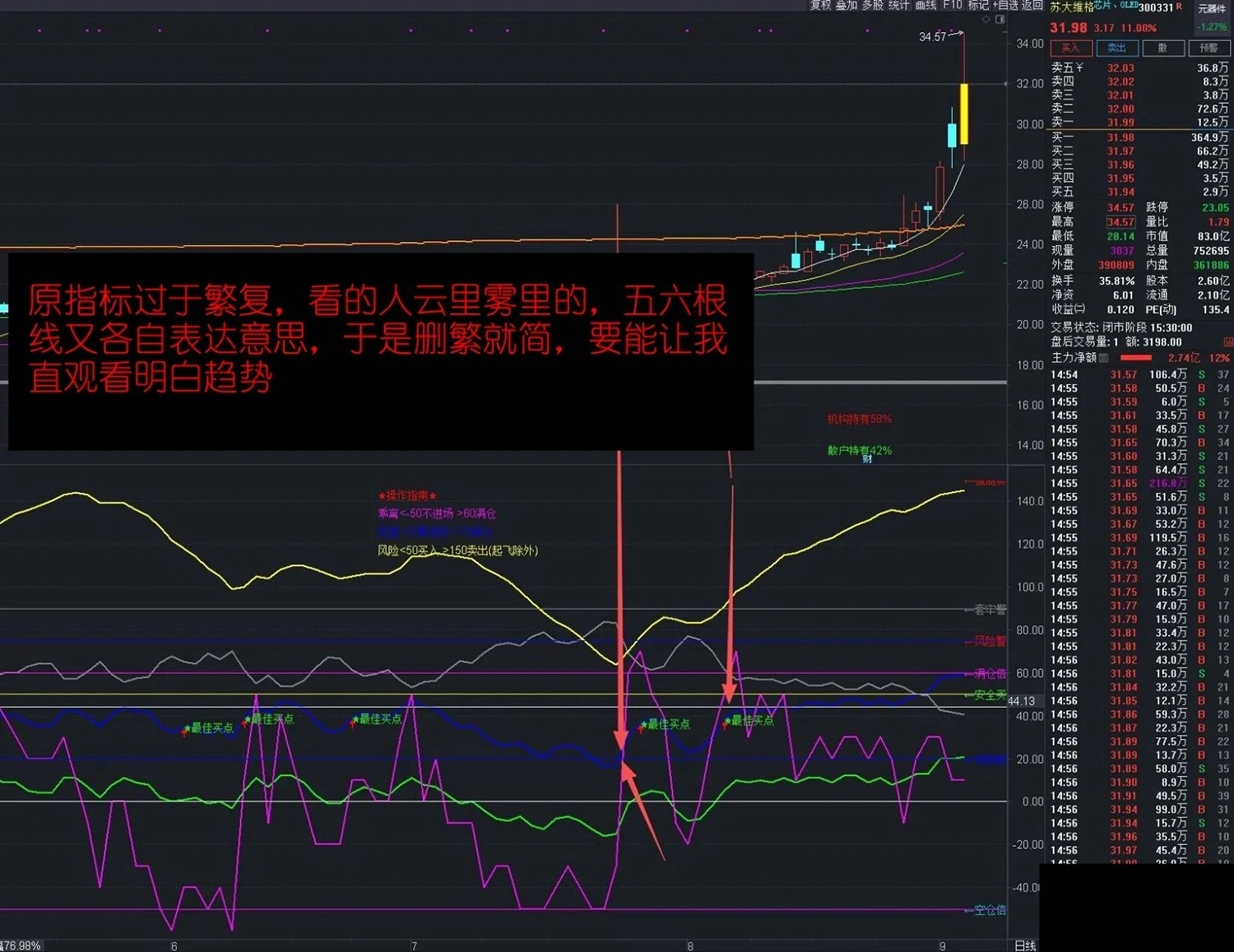Click the diamond marker icon above the chart
This screenshot has width=1234, height=952.
tap(986, 20)
